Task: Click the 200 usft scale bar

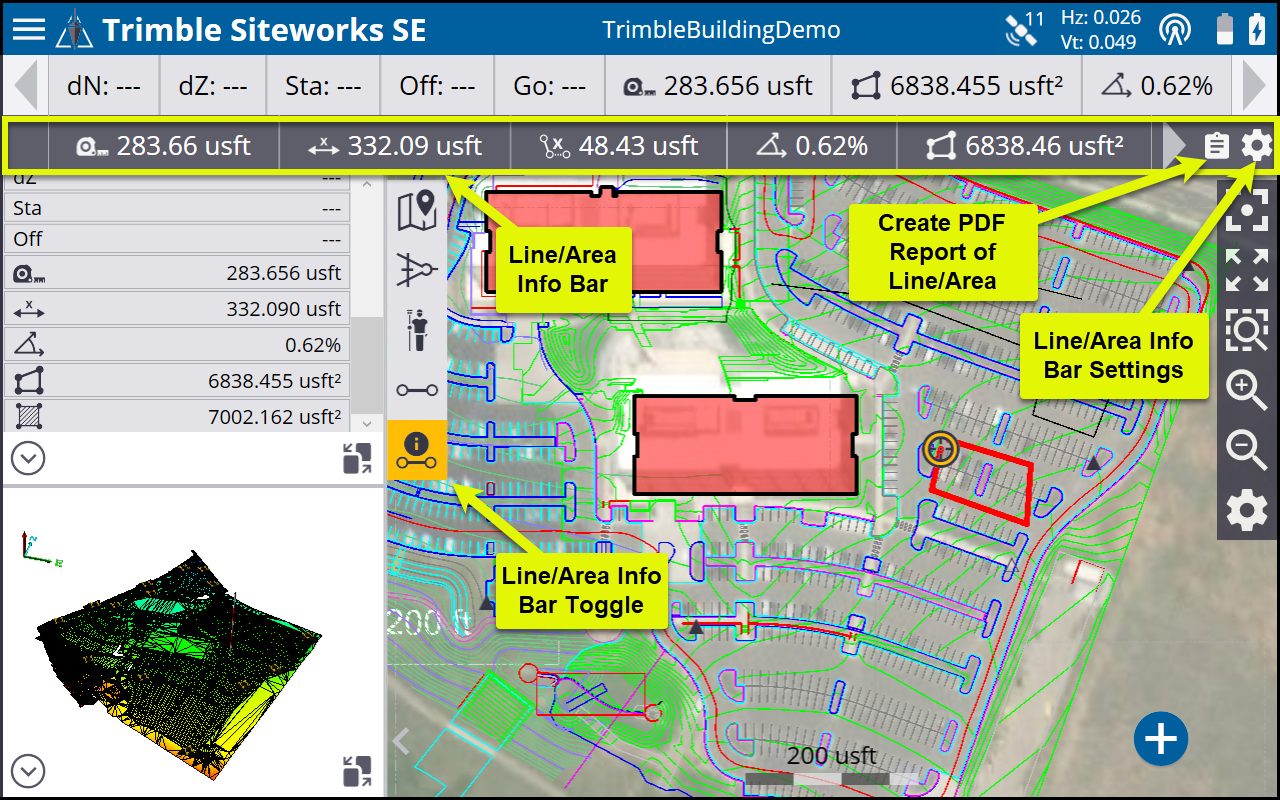Action: pyautogui.click(x=831, y=767)
